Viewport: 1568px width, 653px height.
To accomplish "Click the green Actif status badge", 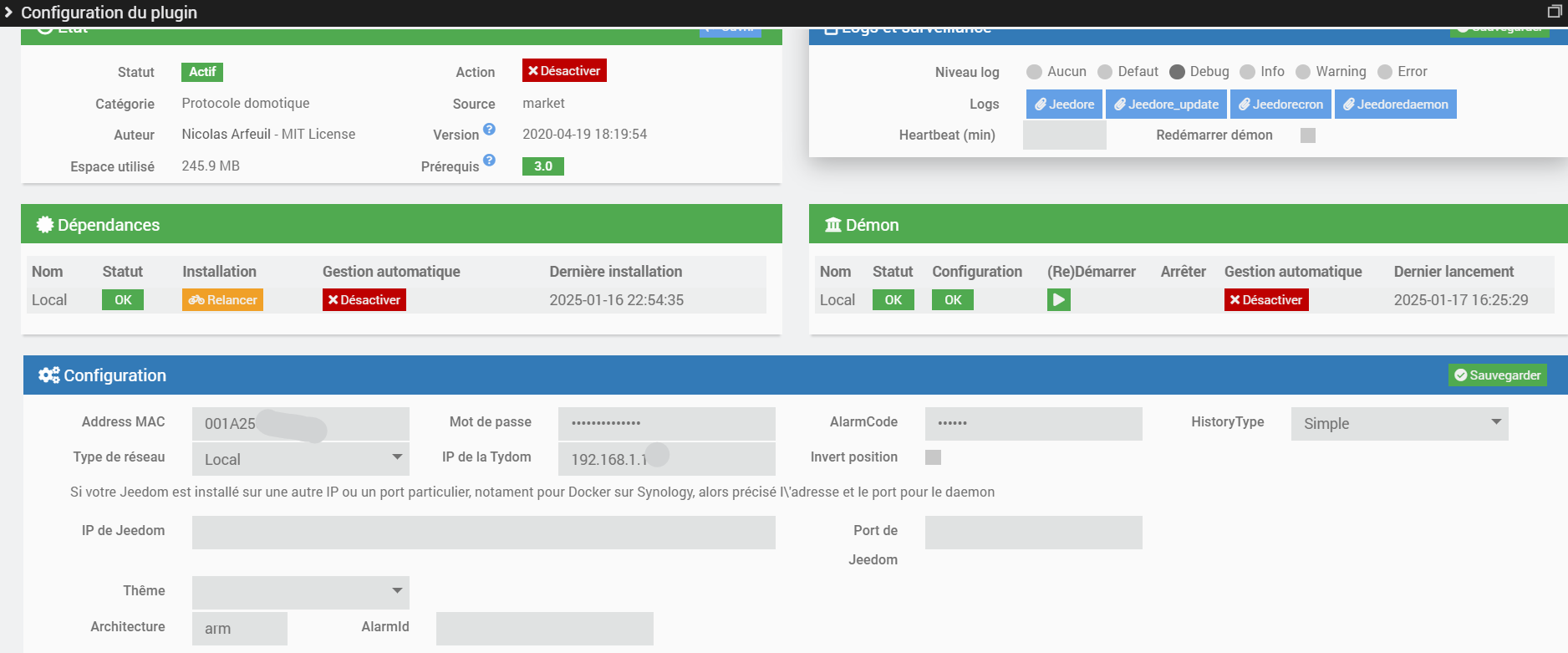I will click(202, 72).
